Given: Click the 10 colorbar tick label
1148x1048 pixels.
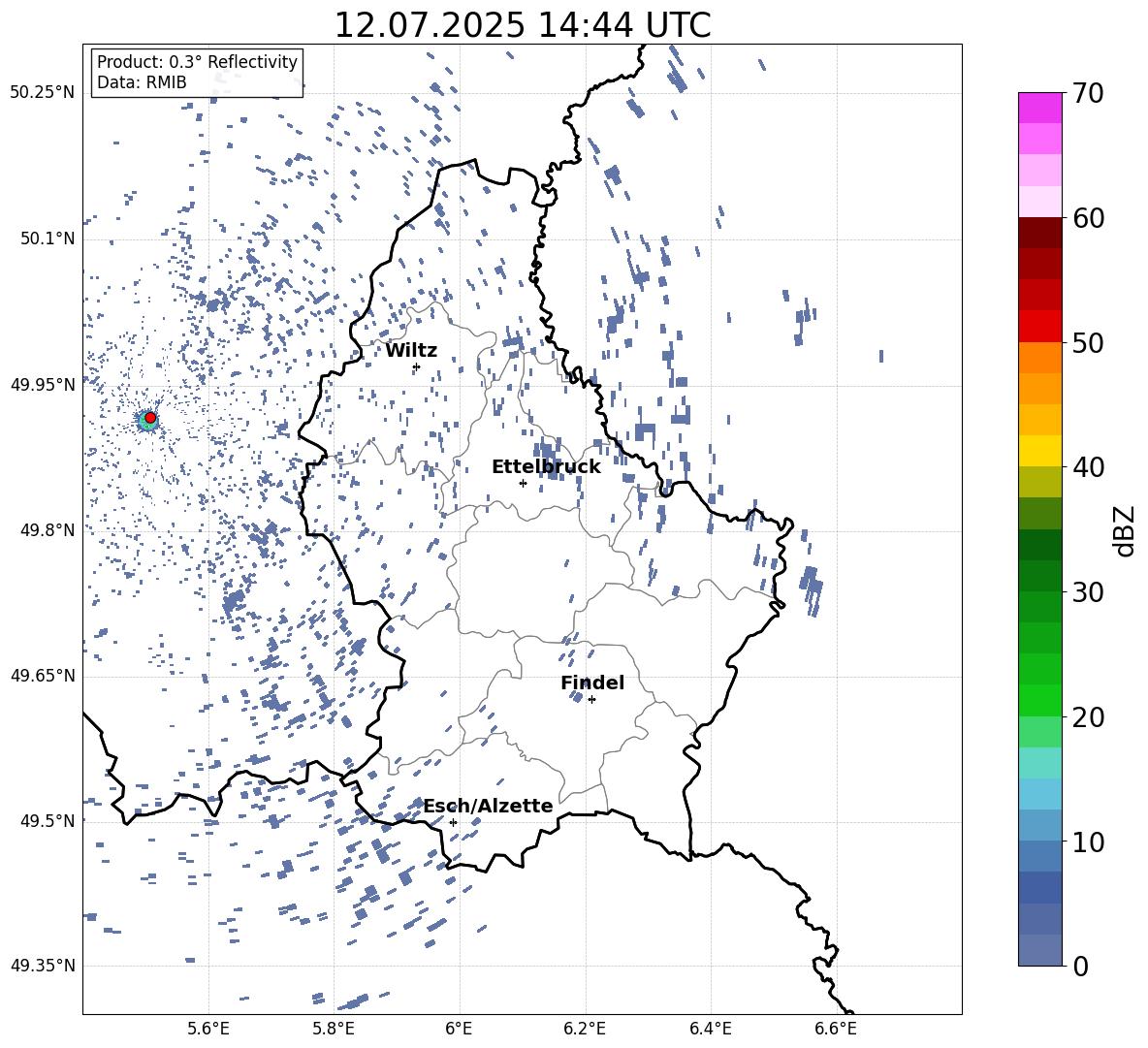Looking at the screenshot, I should click(x=1088, y=842).
